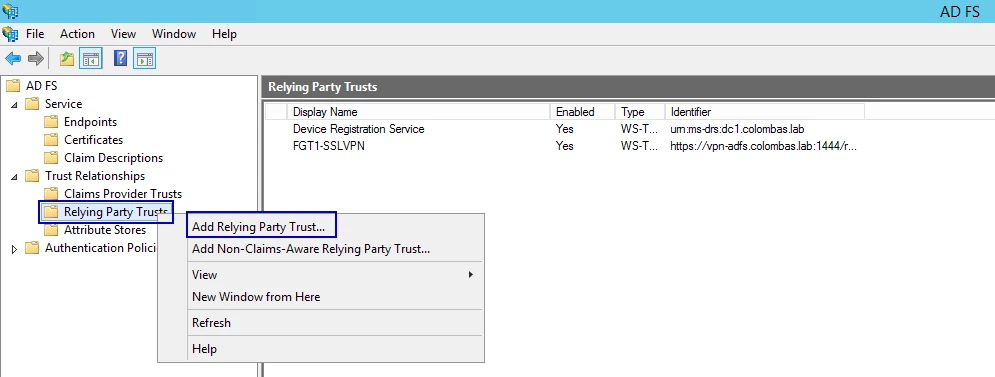Viewport: 995px width, 377px height.
Task: Open the View submenu arrow in context menu
Action: click(x=470, y=275)
